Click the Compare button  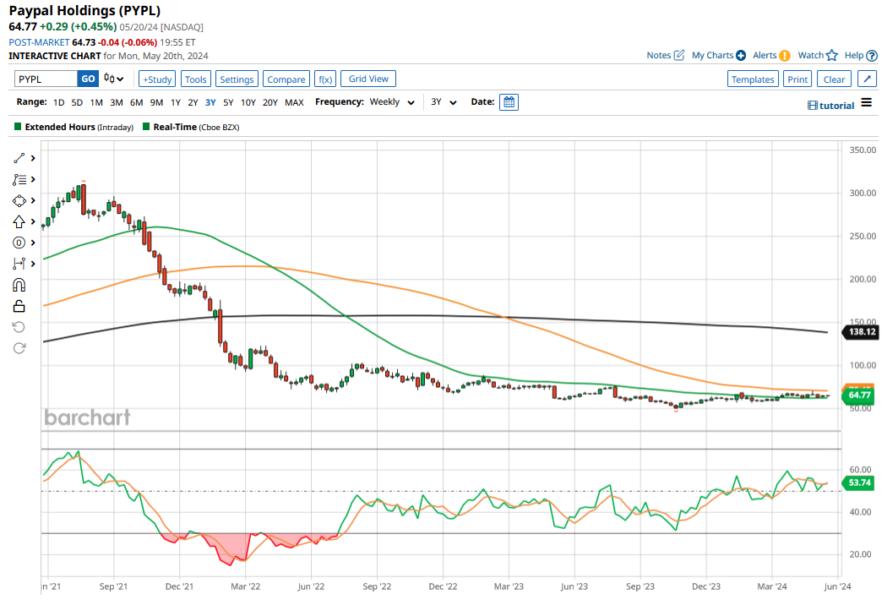click(x=286, y=79)
